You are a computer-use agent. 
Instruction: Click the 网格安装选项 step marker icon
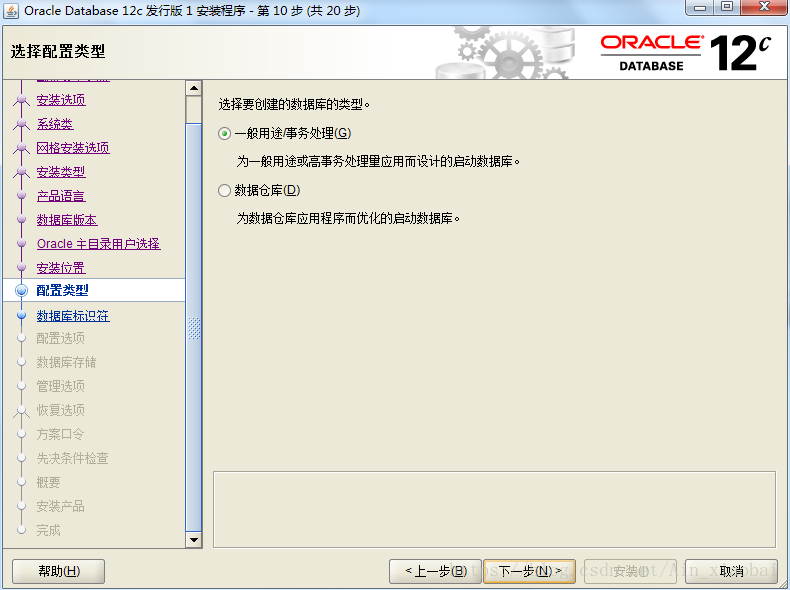[21, 148]
